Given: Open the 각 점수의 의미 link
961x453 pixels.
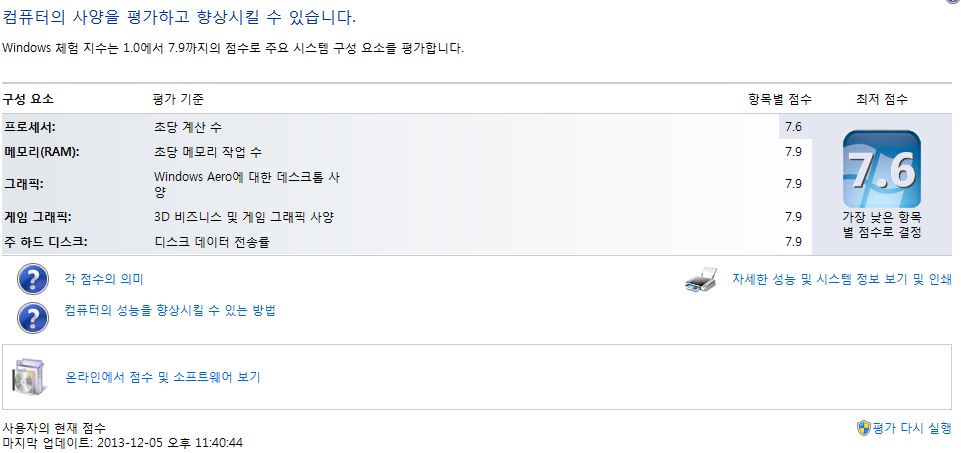Looking at the screenshot, I should [x=104, y=280].
